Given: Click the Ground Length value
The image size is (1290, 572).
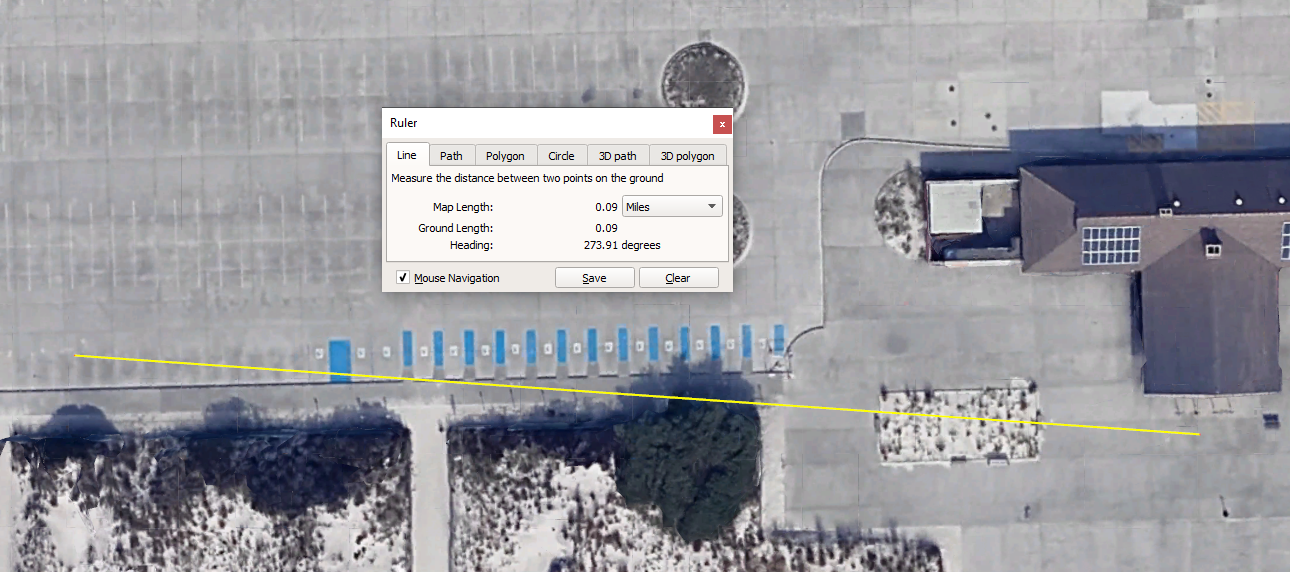Looking at the screenshot, I should click(x=605, y=228).
